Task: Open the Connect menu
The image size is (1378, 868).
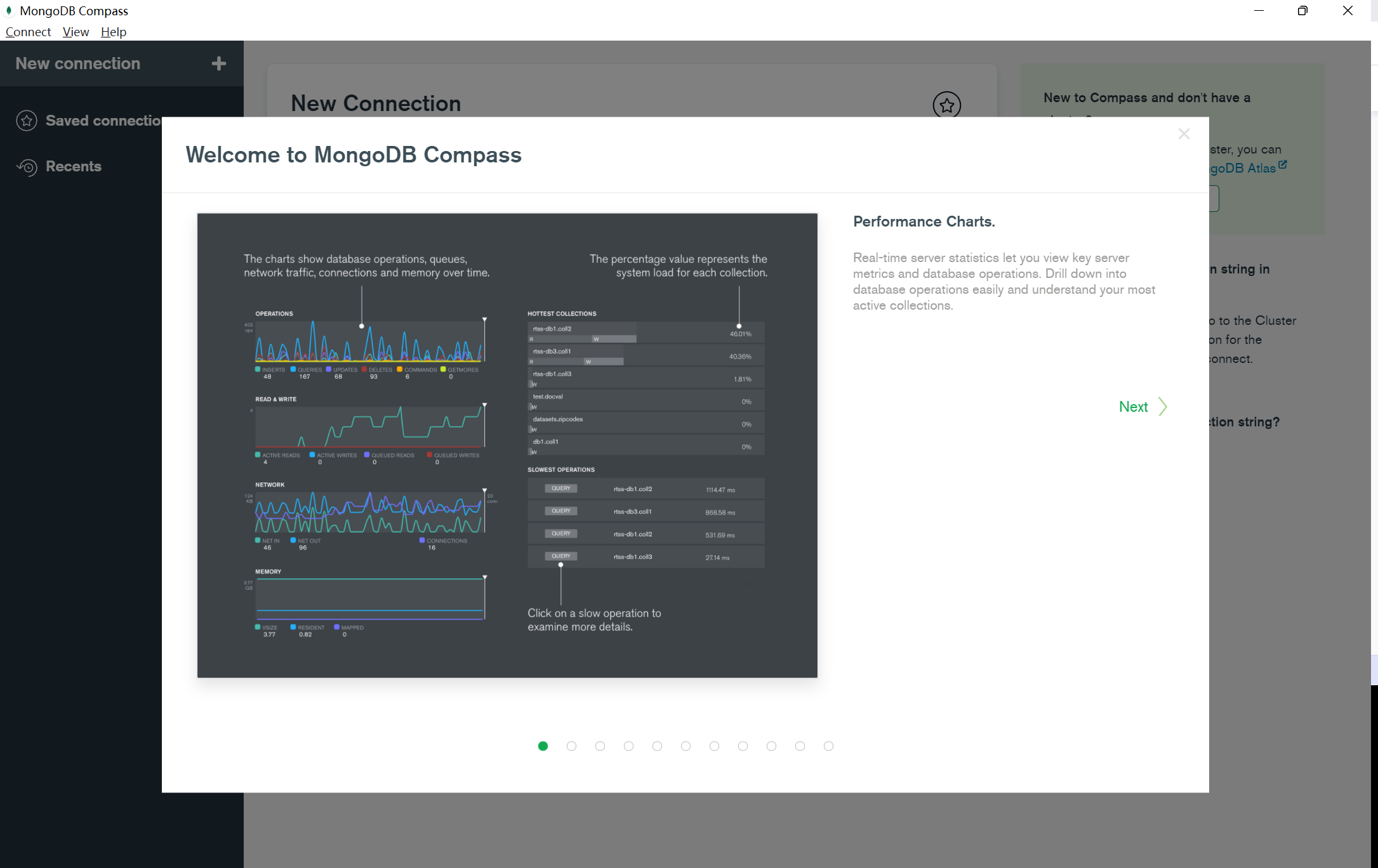Action: (x=28, y=32)
